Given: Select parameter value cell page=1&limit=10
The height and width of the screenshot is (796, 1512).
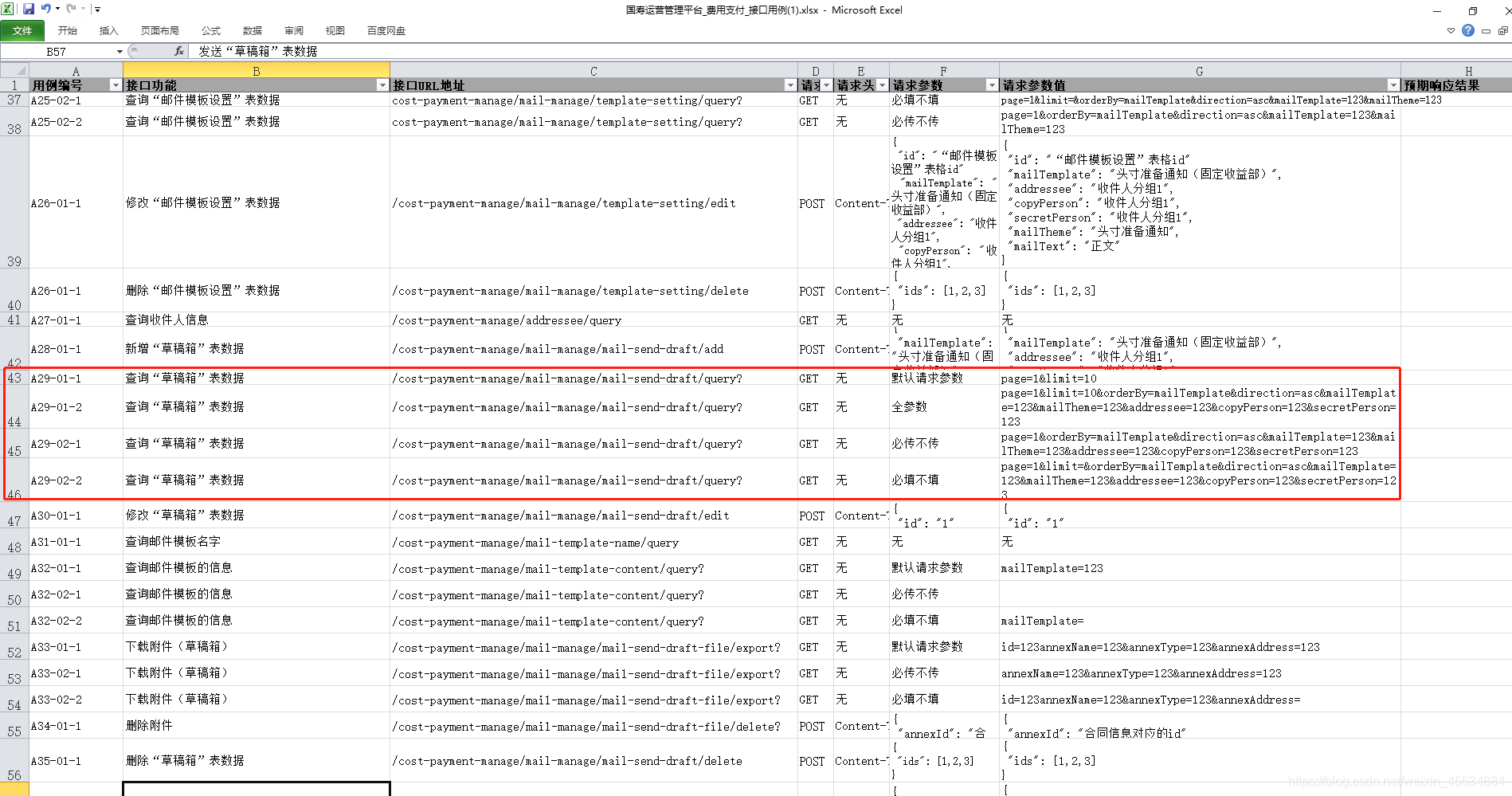Looking at the screenshot, I should coord(1200,378).
